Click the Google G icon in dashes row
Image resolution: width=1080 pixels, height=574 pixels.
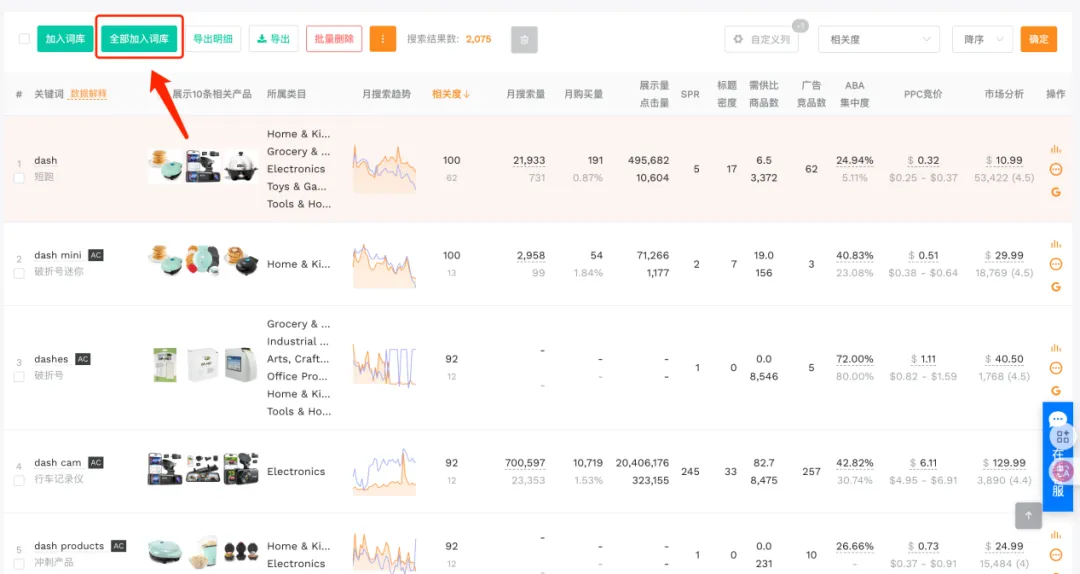1055,391
